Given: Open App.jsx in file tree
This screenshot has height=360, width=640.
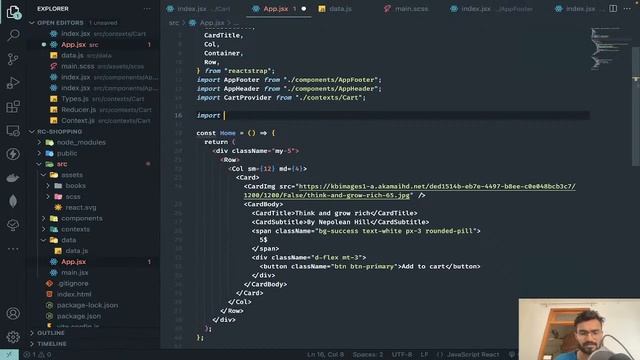Looking at the screenshot, I should [73, 262].
